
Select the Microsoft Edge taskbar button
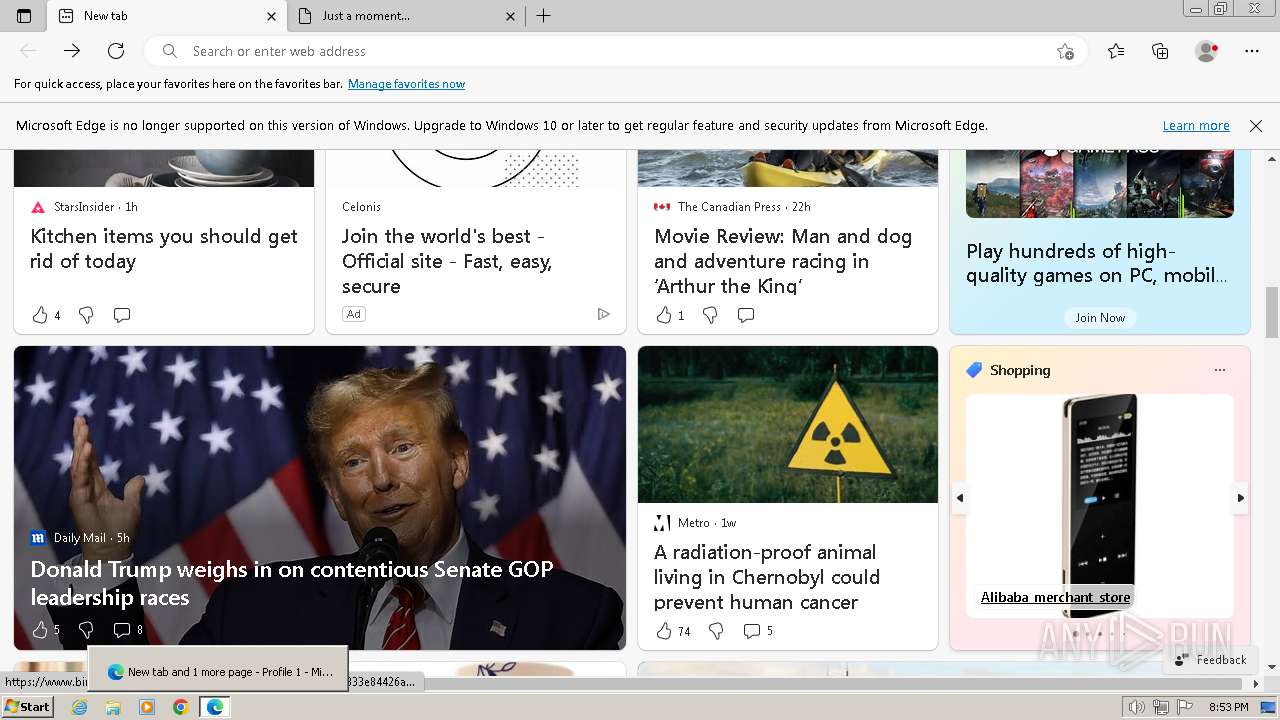[x=214, y=707]
